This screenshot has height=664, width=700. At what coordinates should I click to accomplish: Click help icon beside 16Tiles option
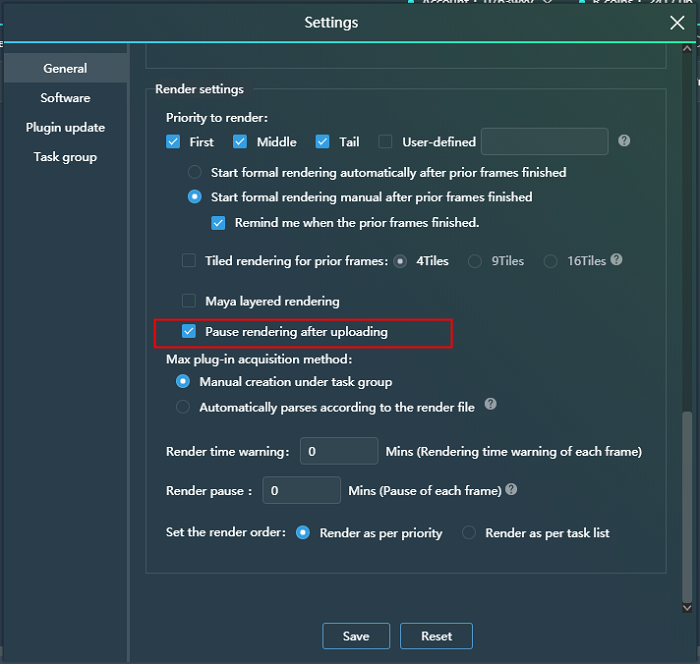(616, 260)
